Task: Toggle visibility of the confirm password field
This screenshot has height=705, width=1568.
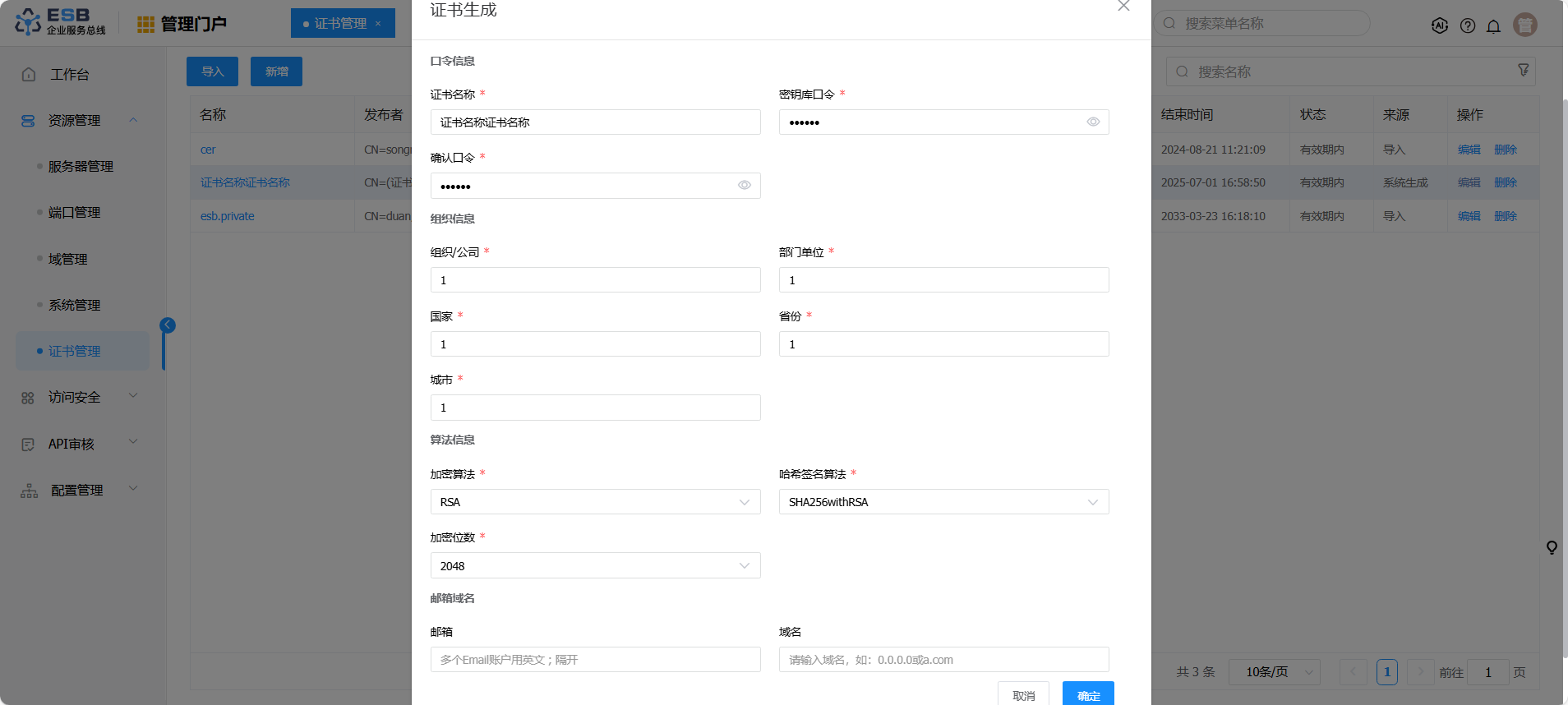Action: point(744,186)
